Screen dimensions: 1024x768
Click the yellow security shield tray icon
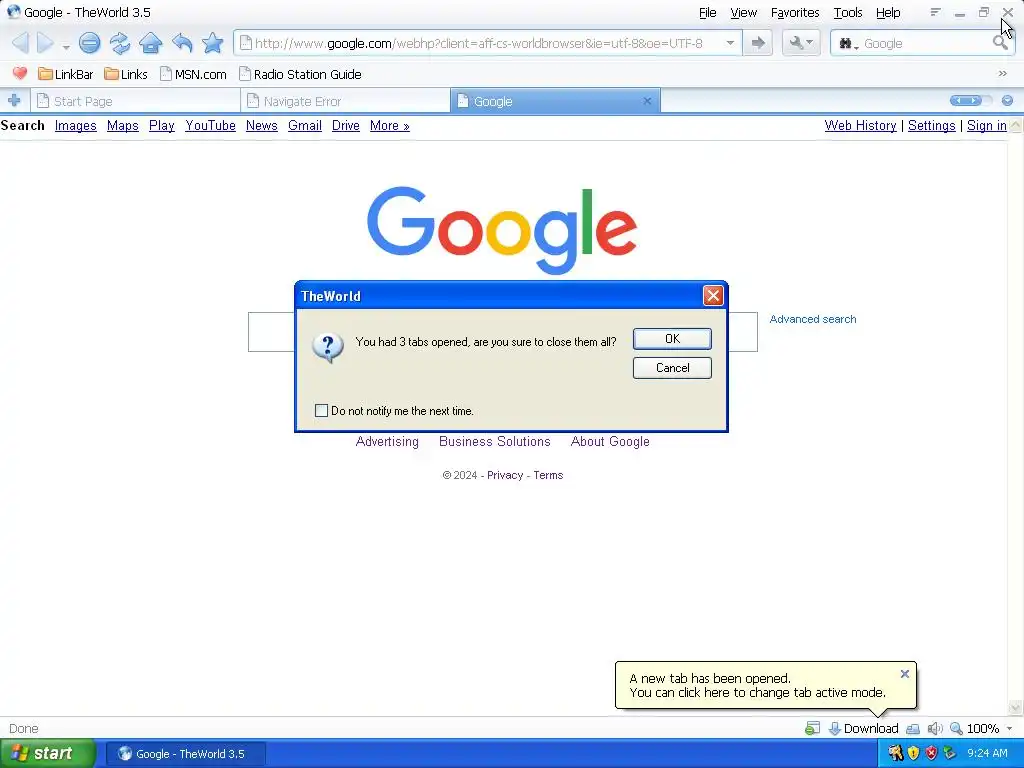coord(913,753)
